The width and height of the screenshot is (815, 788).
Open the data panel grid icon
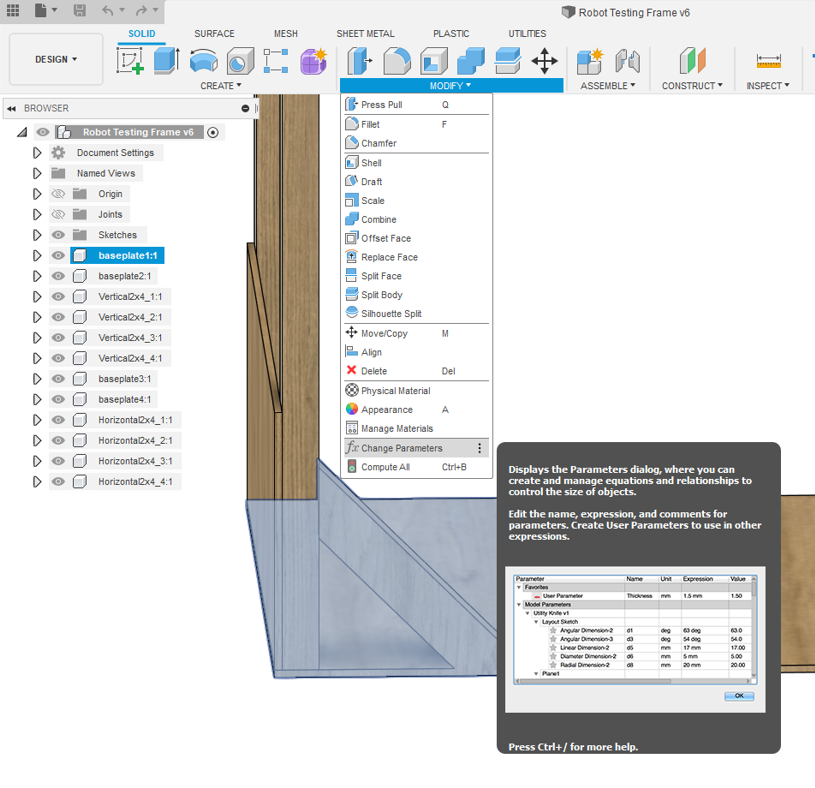(12, 10)
